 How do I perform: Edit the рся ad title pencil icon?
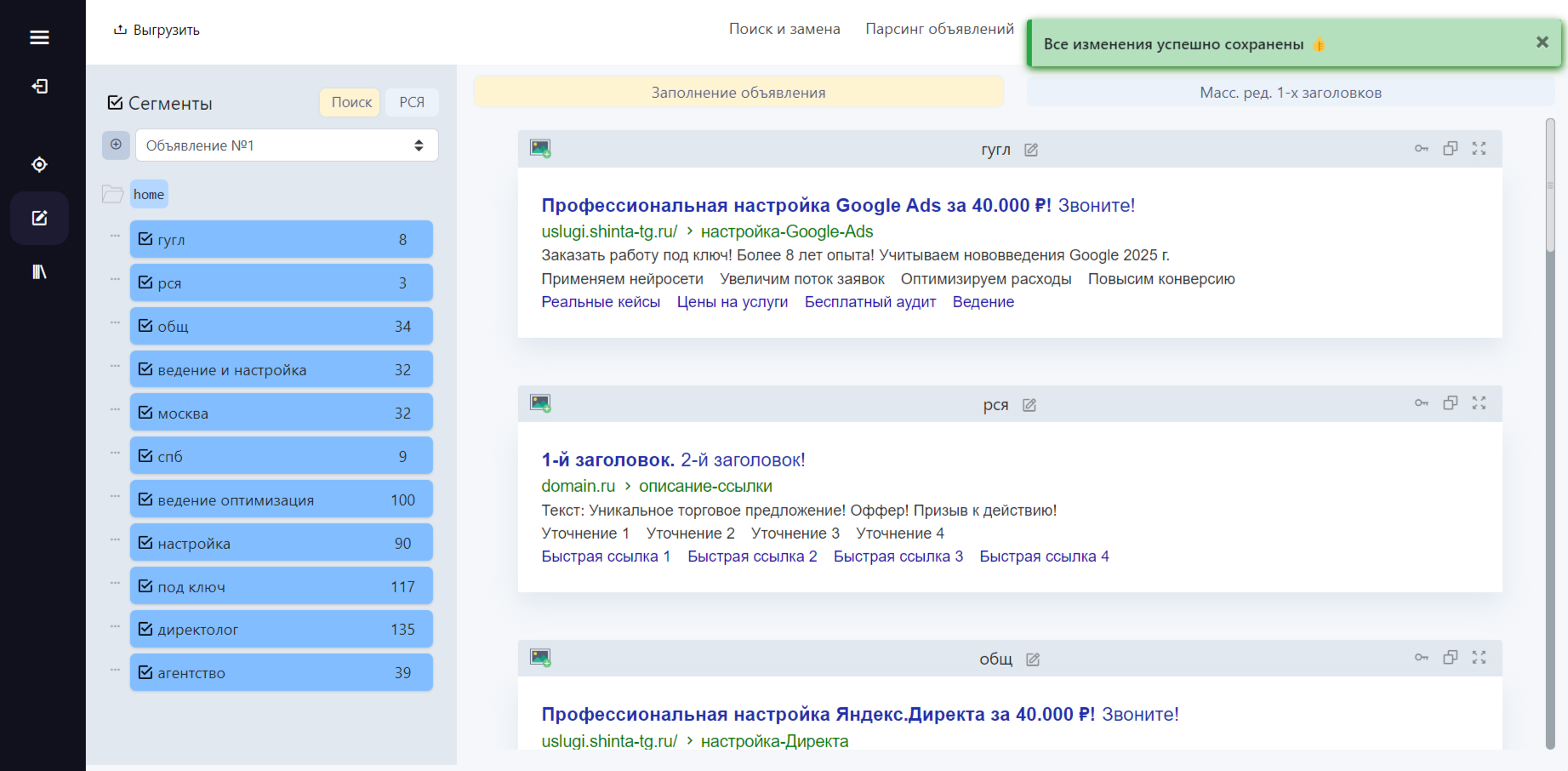coord(1029,405)
